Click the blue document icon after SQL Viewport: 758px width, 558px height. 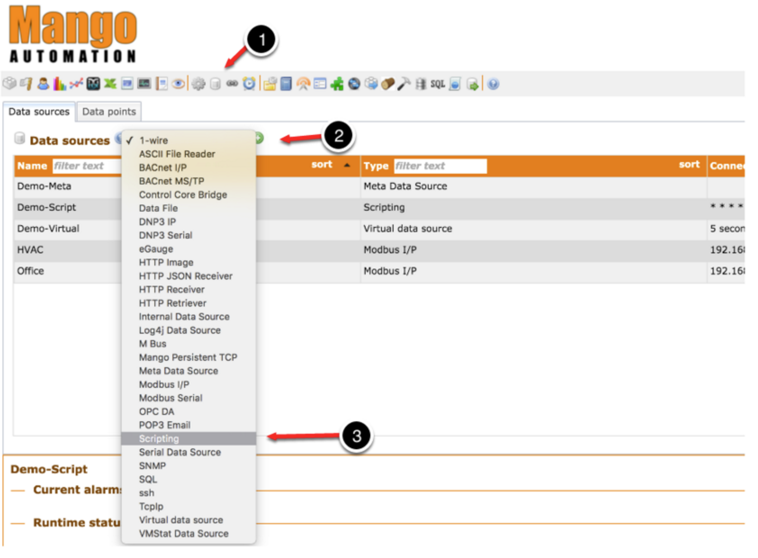tap(454, 84)
